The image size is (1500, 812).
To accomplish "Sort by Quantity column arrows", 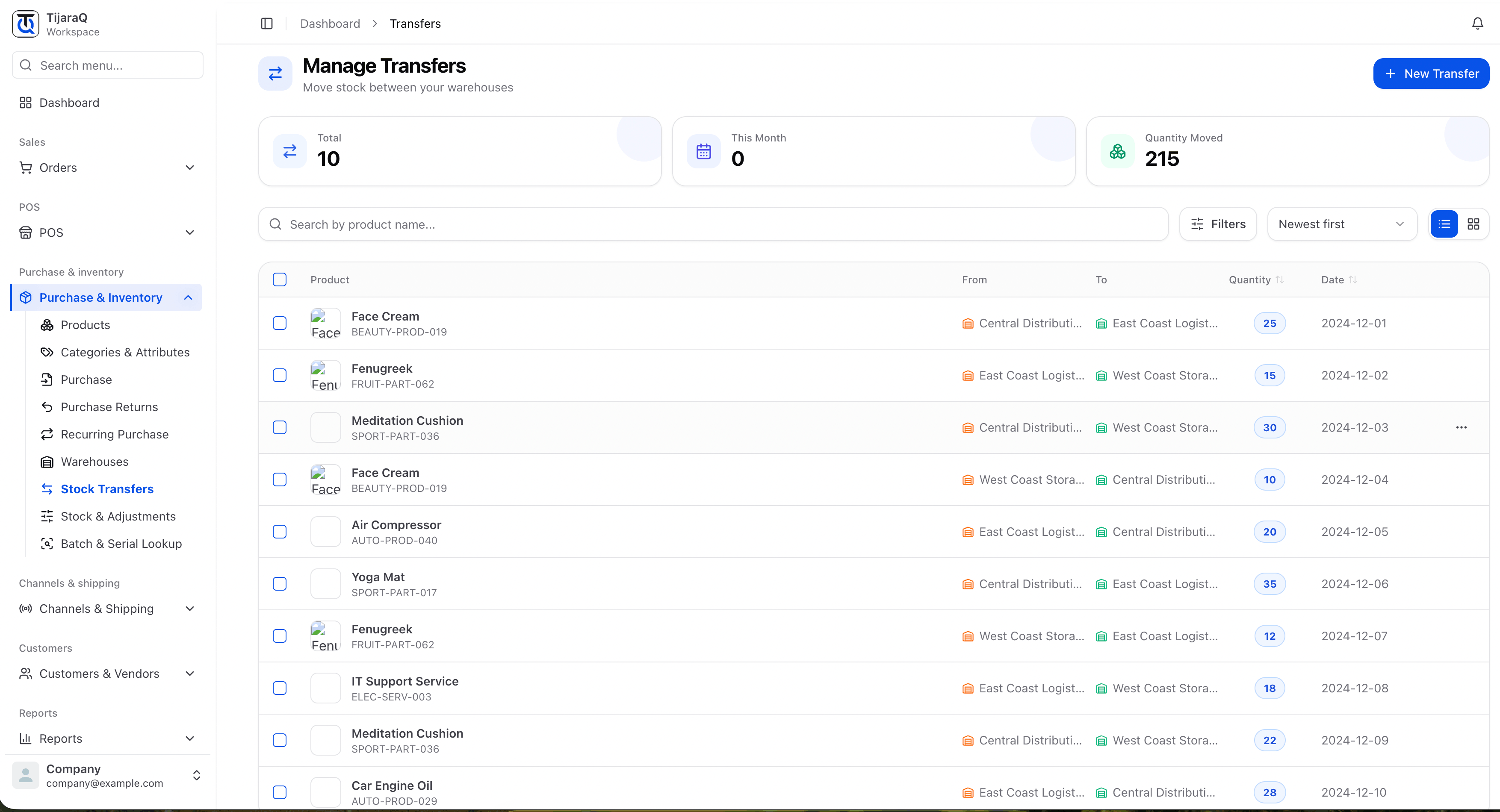I will point(1279,279).
